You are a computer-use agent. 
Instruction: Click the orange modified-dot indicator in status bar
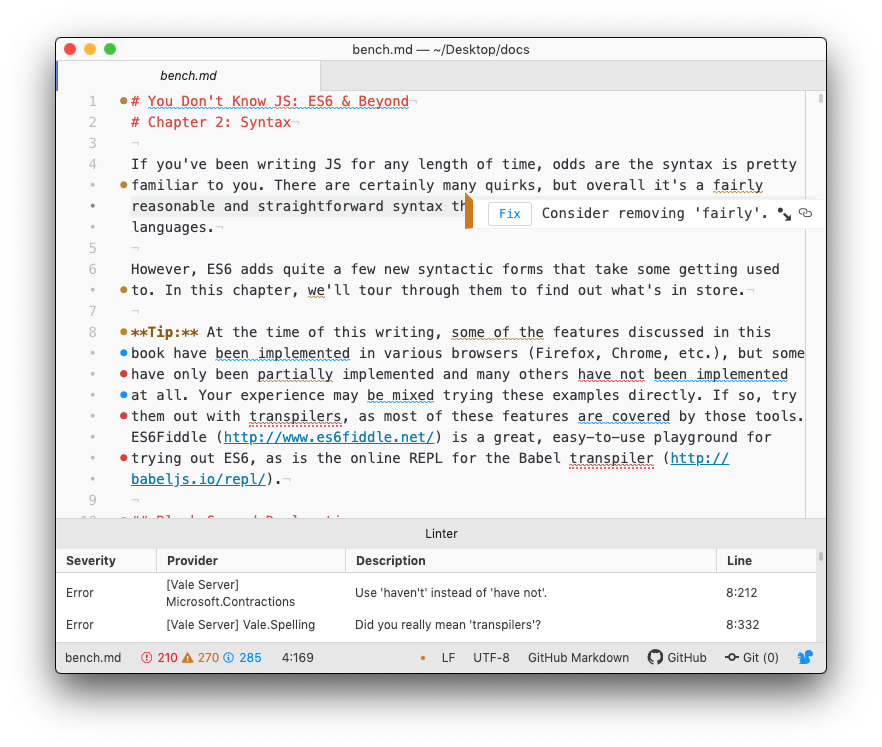pyautogui.click(x=423, y=658)
